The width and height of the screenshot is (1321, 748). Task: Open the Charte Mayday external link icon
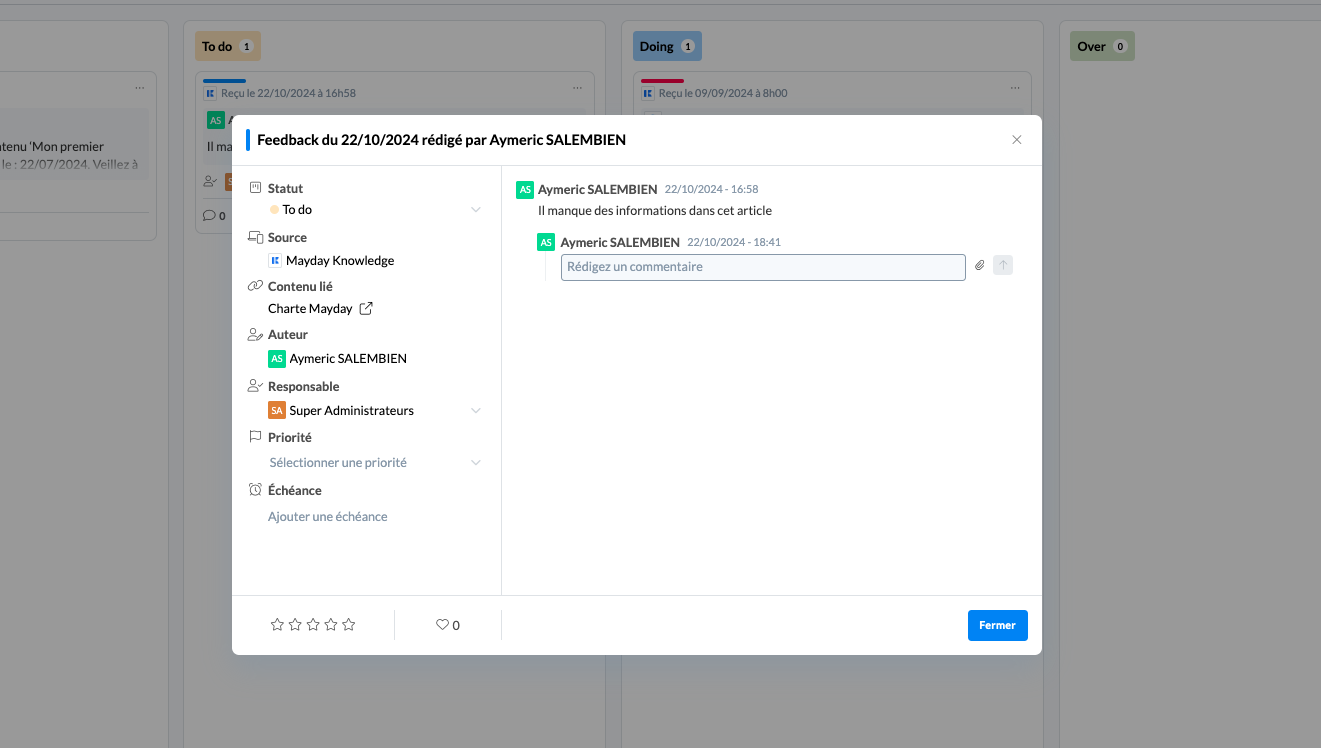tap(366, 309)
